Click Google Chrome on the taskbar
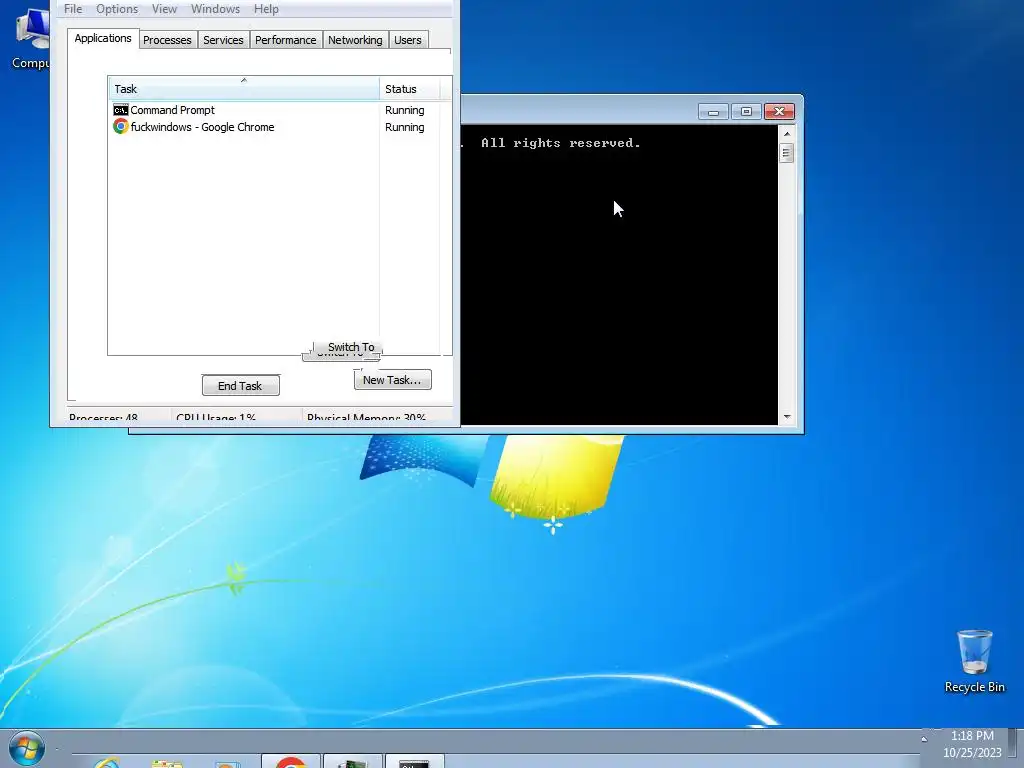Image resolution: width=1024 pixels, height=768 pixels. (291, 761)
